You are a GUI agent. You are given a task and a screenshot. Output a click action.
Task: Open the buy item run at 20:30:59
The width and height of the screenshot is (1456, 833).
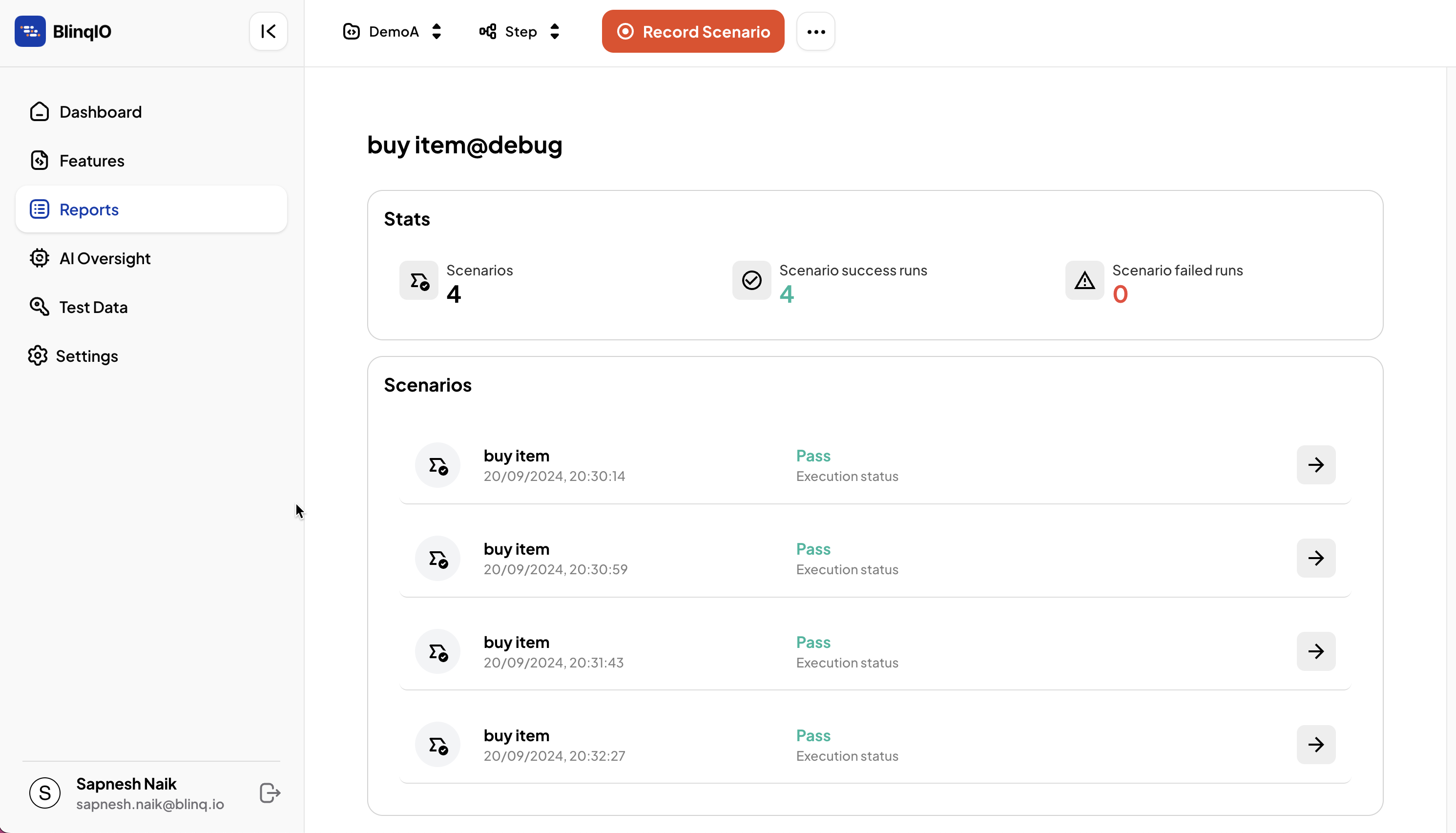1316,559
